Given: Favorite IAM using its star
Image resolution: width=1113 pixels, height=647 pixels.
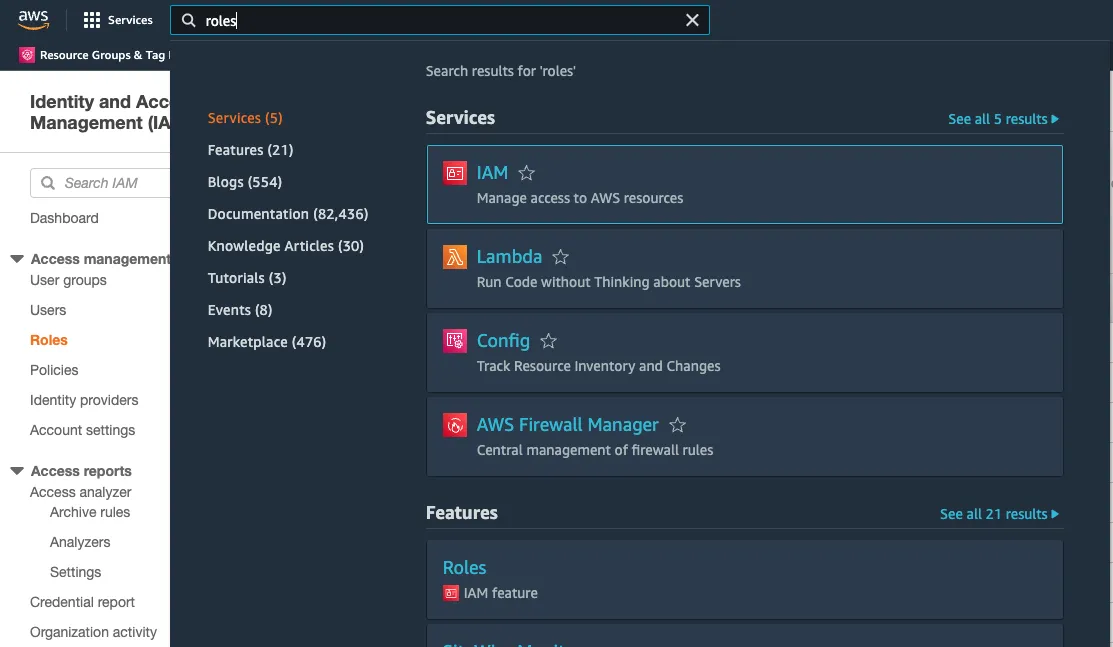Looking at the screenshot, I should tap(527, 173).
